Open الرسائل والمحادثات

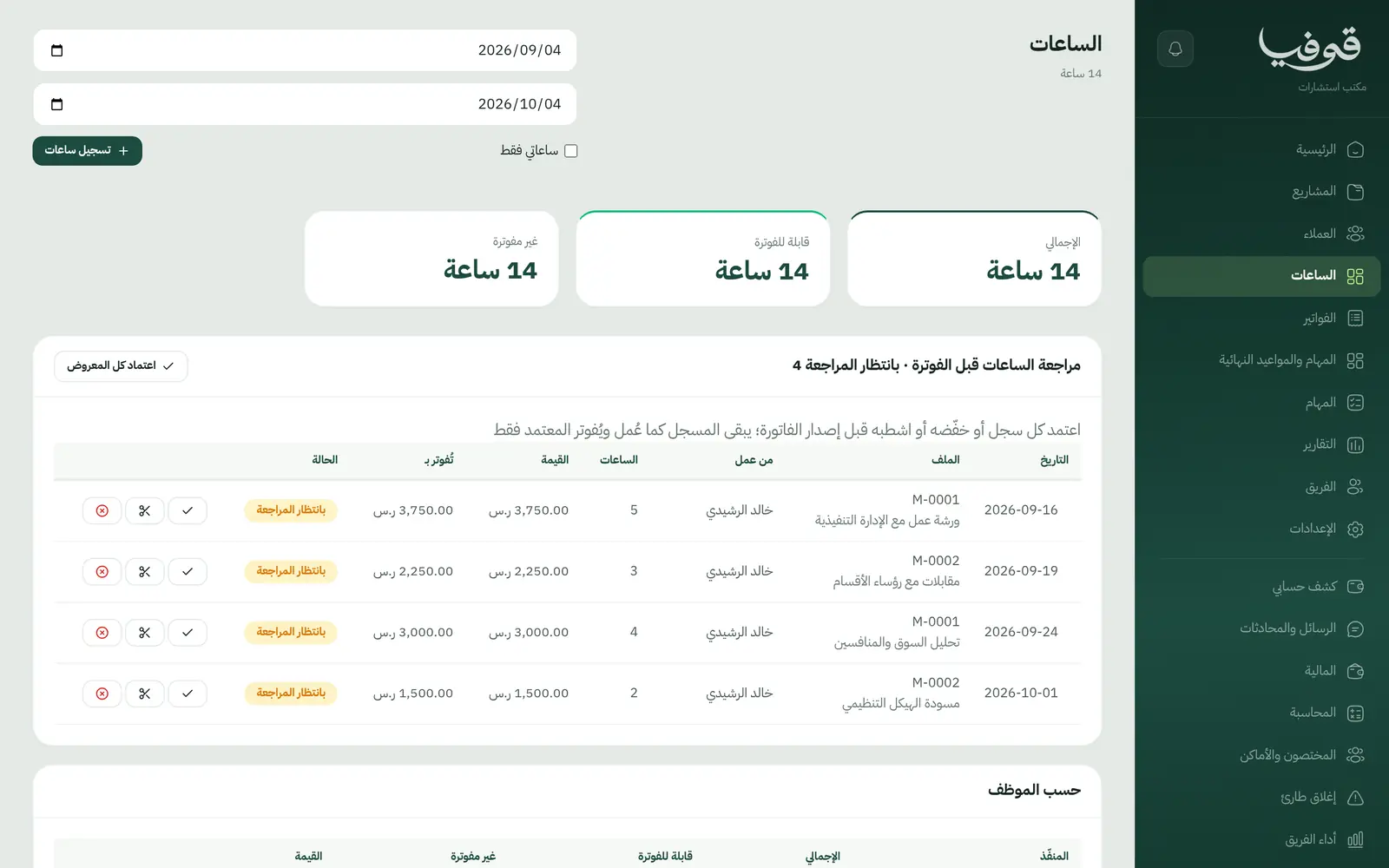(x=1261, y=628)
